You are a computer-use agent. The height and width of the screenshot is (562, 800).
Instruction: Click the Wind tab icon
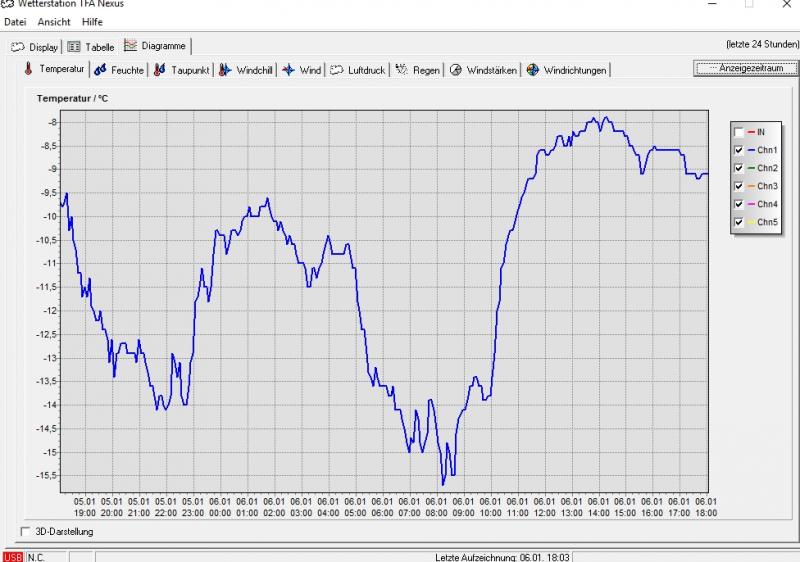[x=288, y=70]
